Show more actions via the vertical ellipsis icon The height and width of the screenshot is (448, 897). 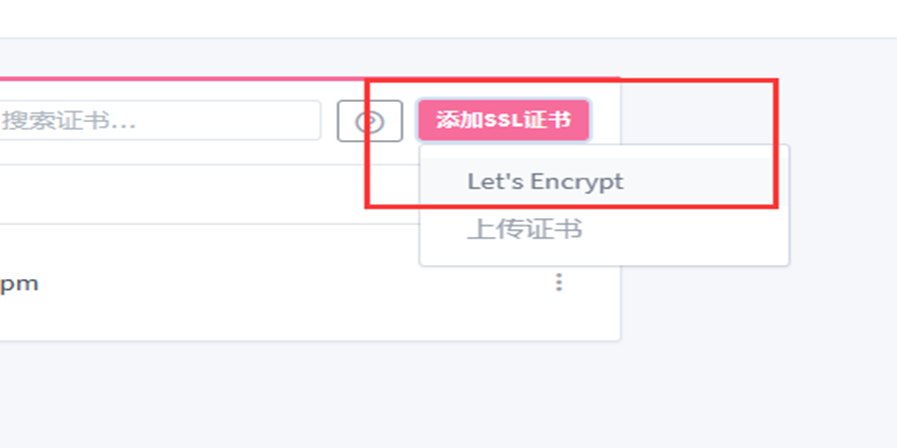pos(559,282)
